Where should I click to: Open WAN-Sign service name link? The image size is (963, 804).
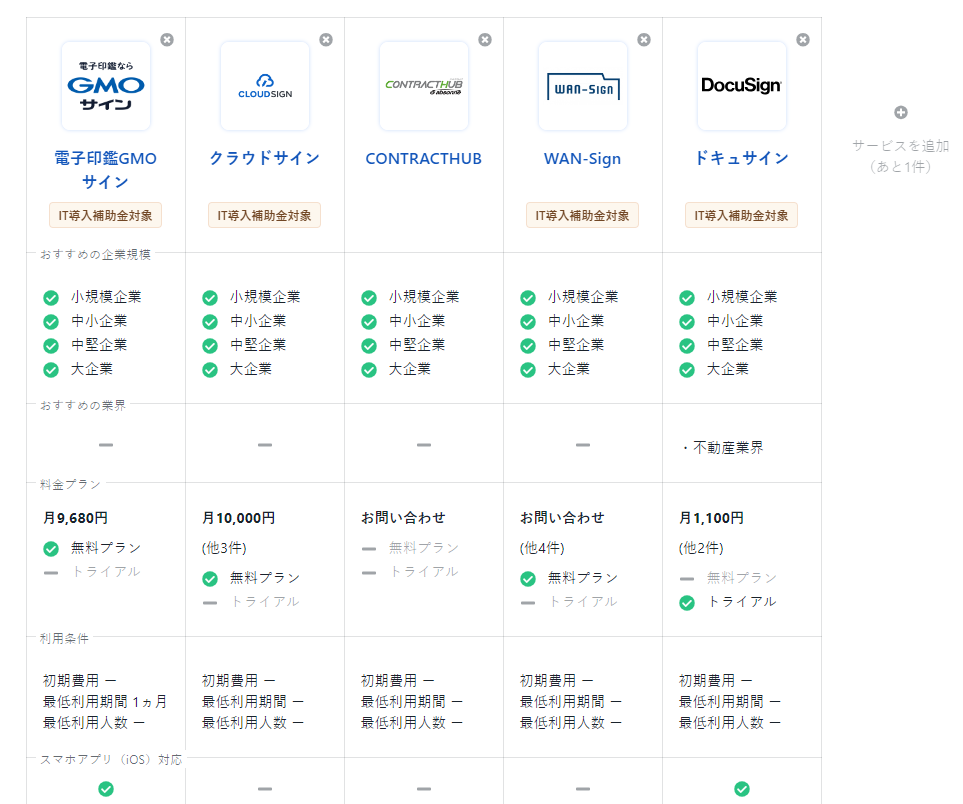[583, 158]
